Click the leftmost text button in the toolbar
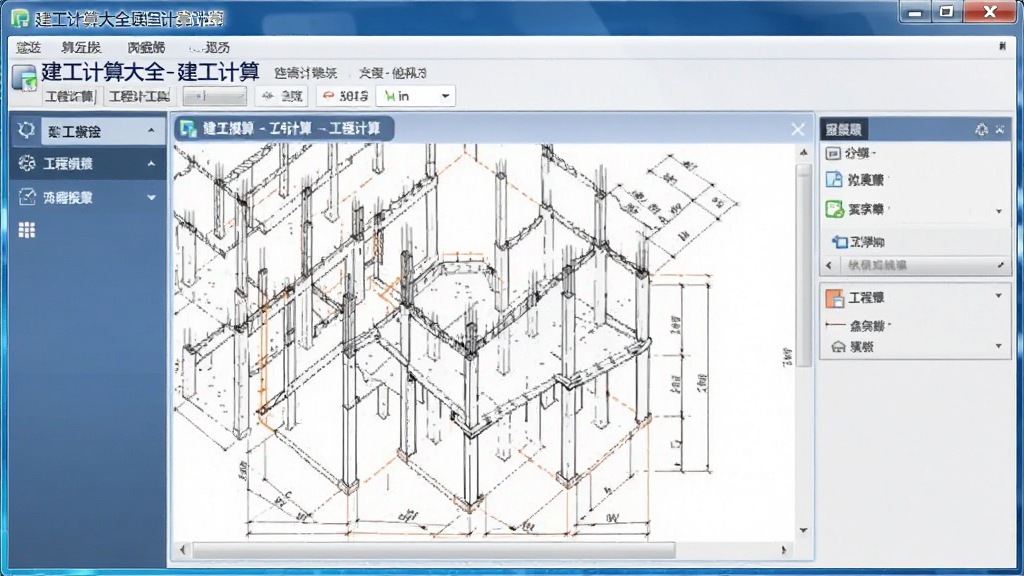This screenshot has height=576, width=1024. tap(70, 97)
